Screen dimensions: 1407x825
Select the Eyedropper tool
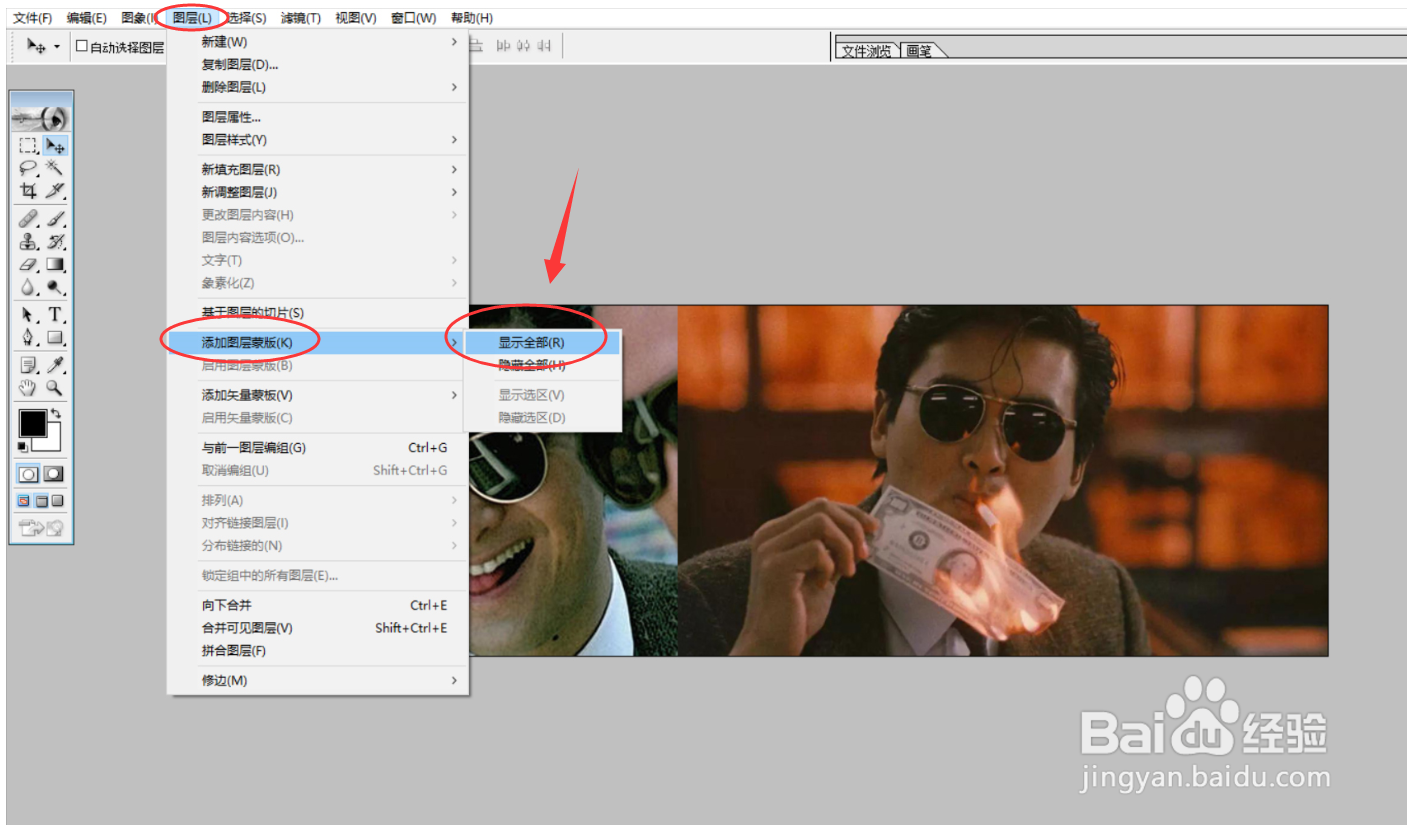(55, 365)
